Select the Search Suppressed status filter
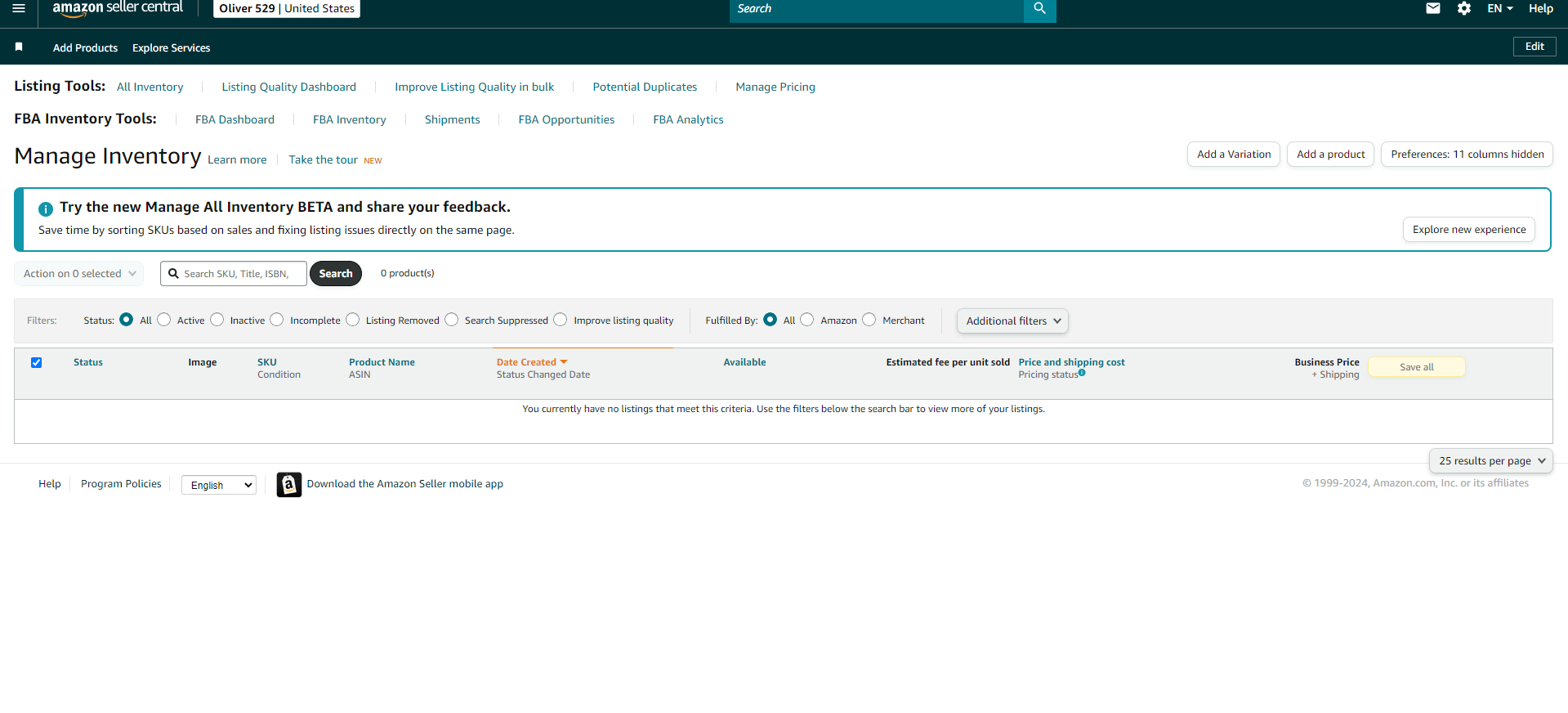Viewport: 1568px width, 713px height. (452, 320)
